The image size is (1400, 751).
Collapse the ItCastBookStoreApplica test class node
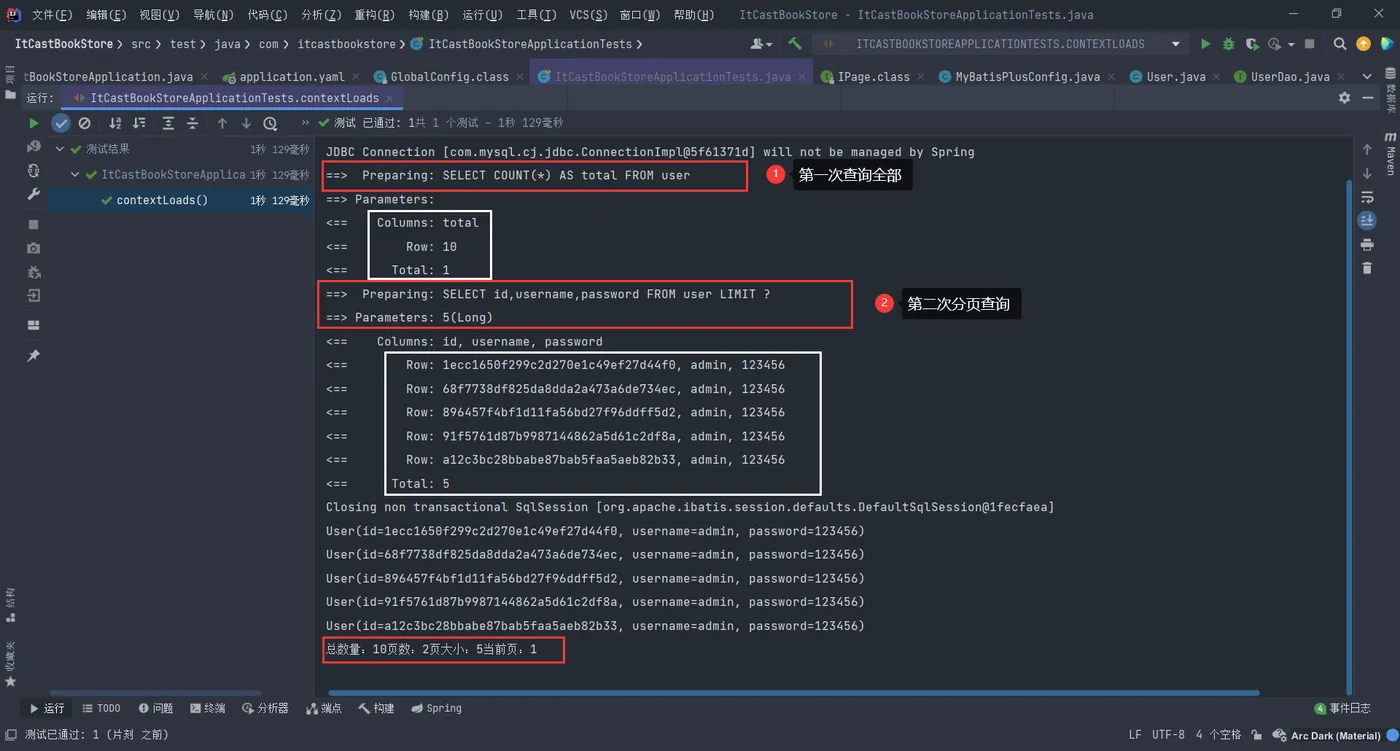[76, 175]
